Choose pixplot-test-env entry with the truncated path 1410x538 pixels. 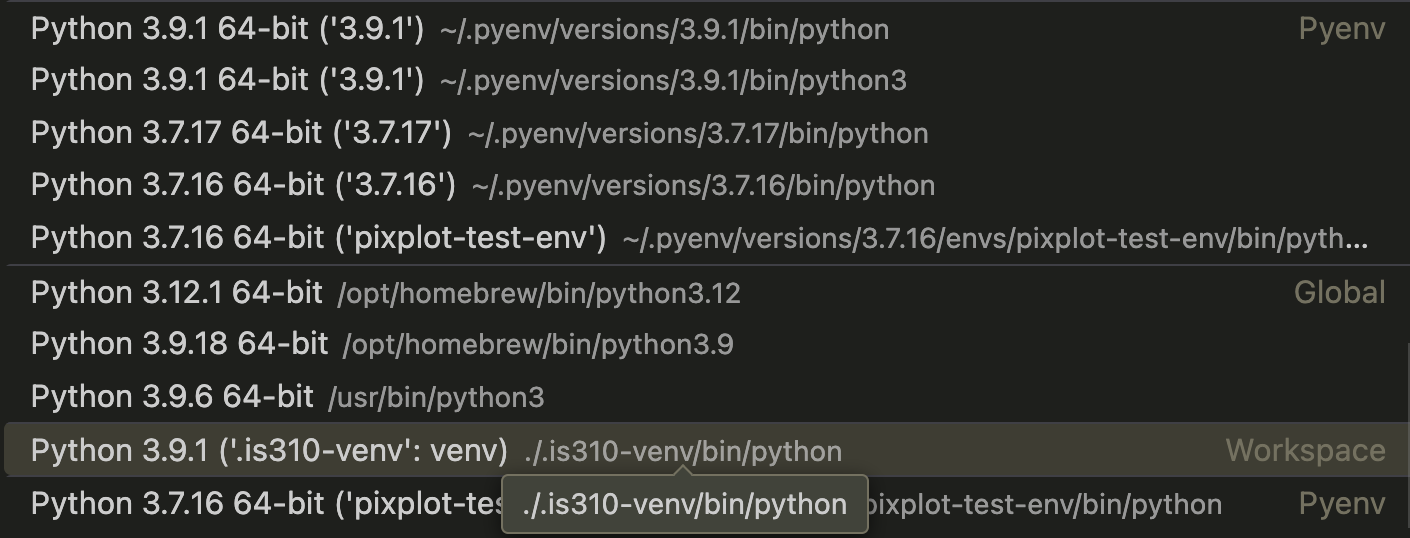tap(319, 238)
